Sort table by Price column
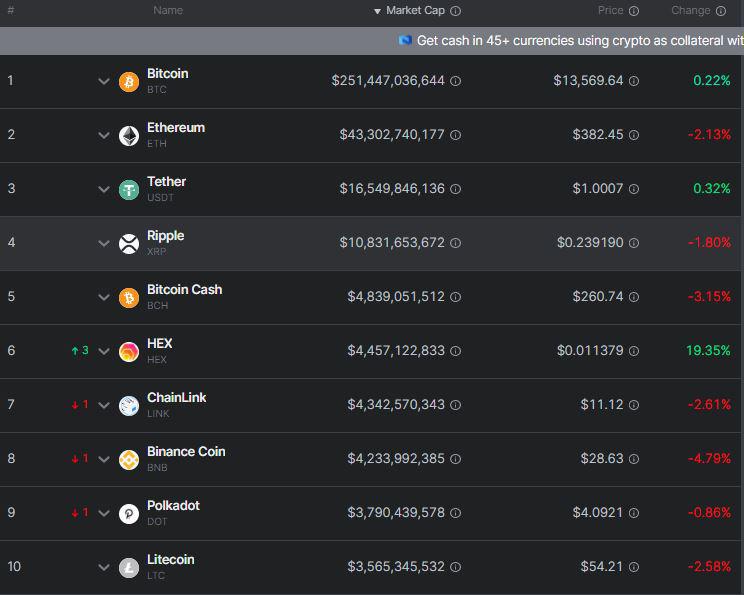The height and width of the screenshot is (595, 744). click(611, 10)
